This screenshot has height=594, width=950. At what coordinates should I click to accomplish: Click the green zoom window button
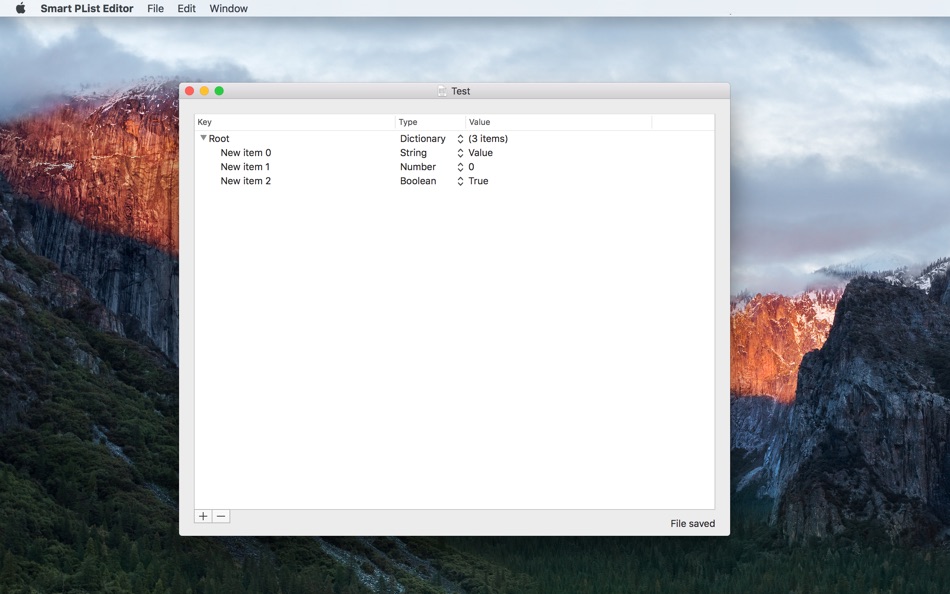click(x=219, y=91)
